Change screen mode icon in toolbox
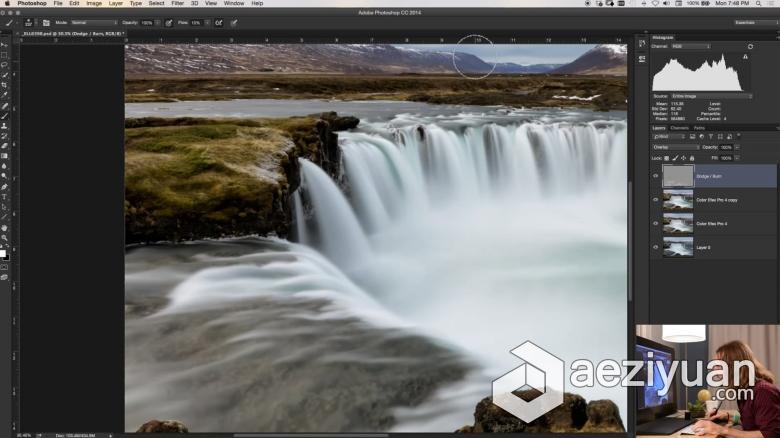 [4, 277]
